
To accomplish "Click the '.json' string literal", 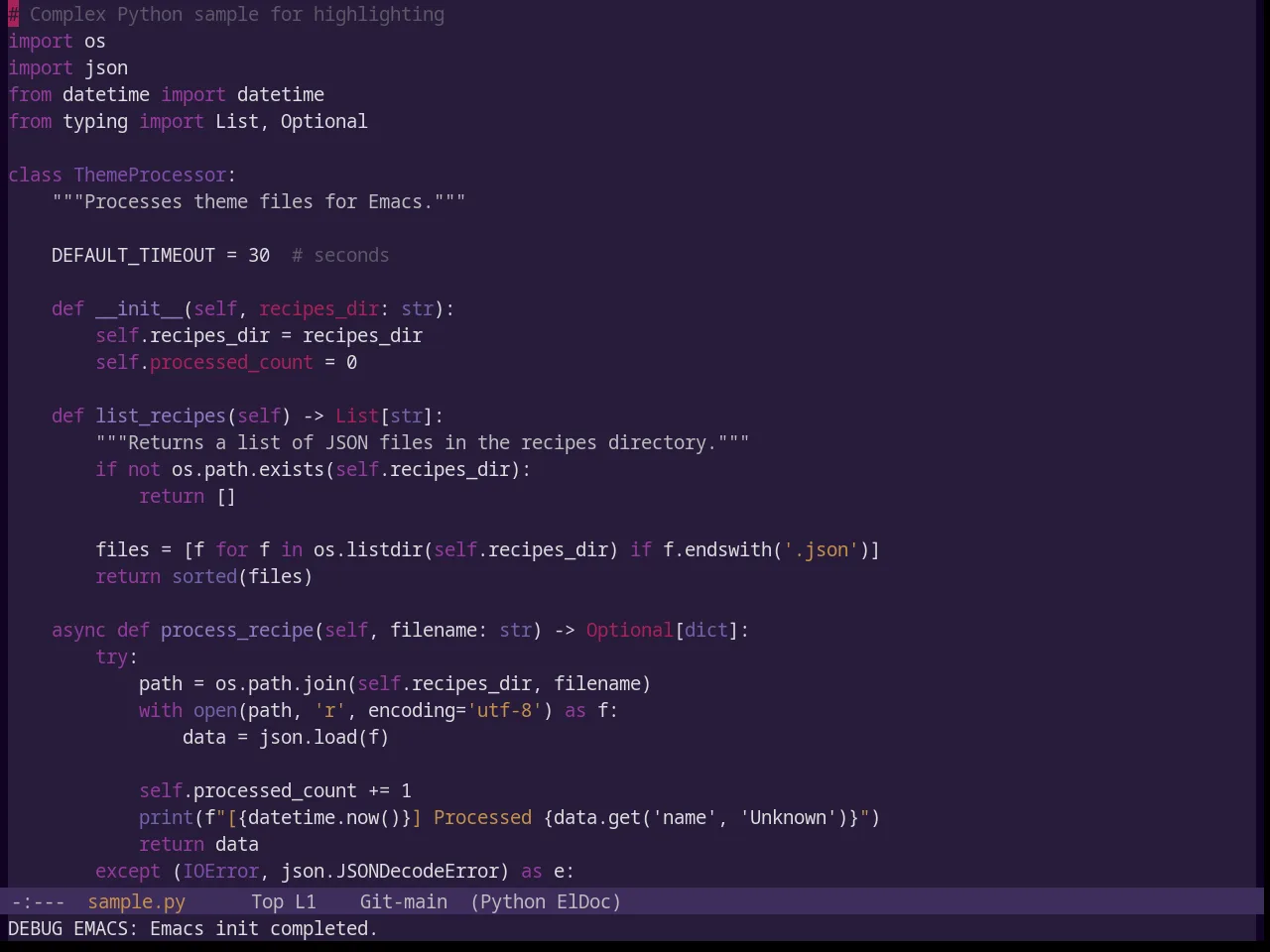I will click(821, 549).
